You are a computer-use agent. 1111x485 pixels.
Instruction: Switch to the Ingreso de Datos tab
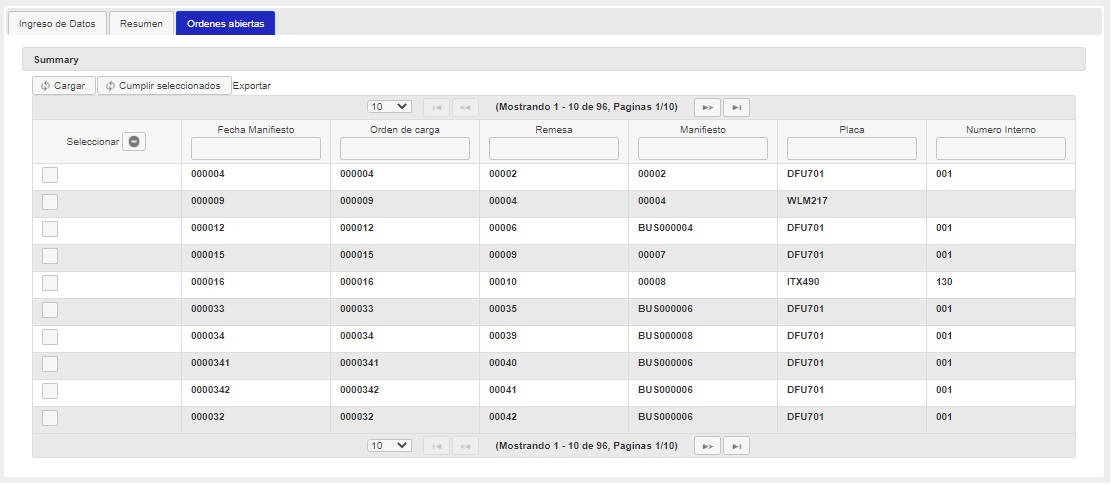click(57, 24)
